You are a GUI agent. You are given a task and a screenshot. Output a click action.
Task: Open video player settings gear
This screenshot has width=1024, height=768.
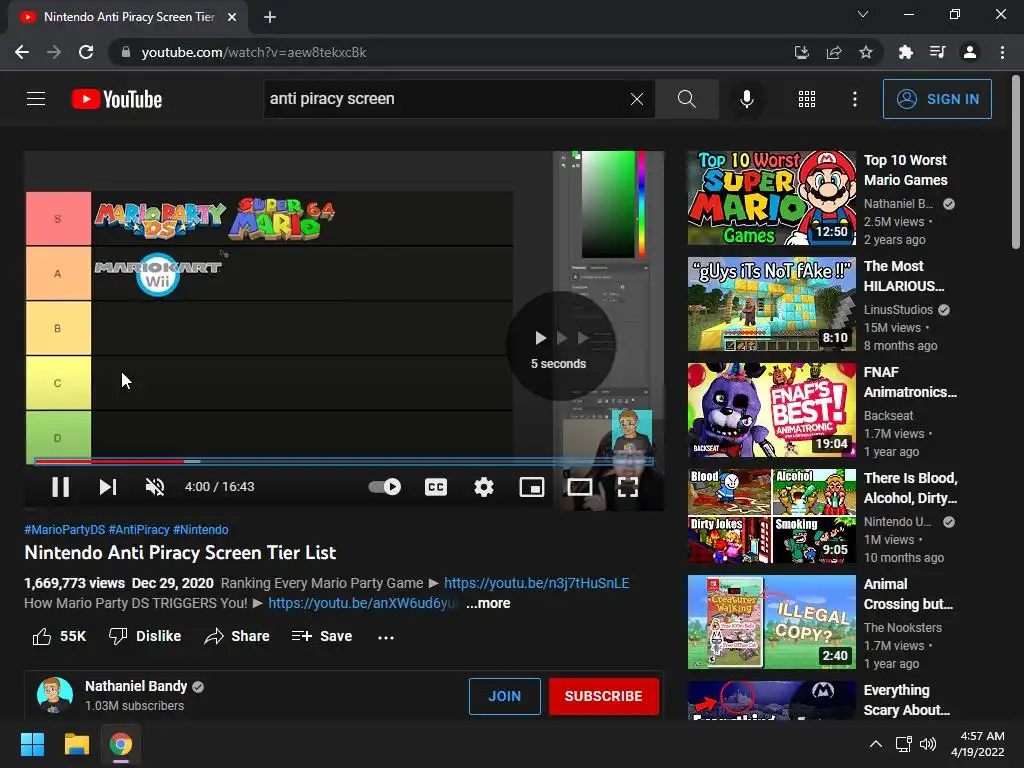click(483, 487)
